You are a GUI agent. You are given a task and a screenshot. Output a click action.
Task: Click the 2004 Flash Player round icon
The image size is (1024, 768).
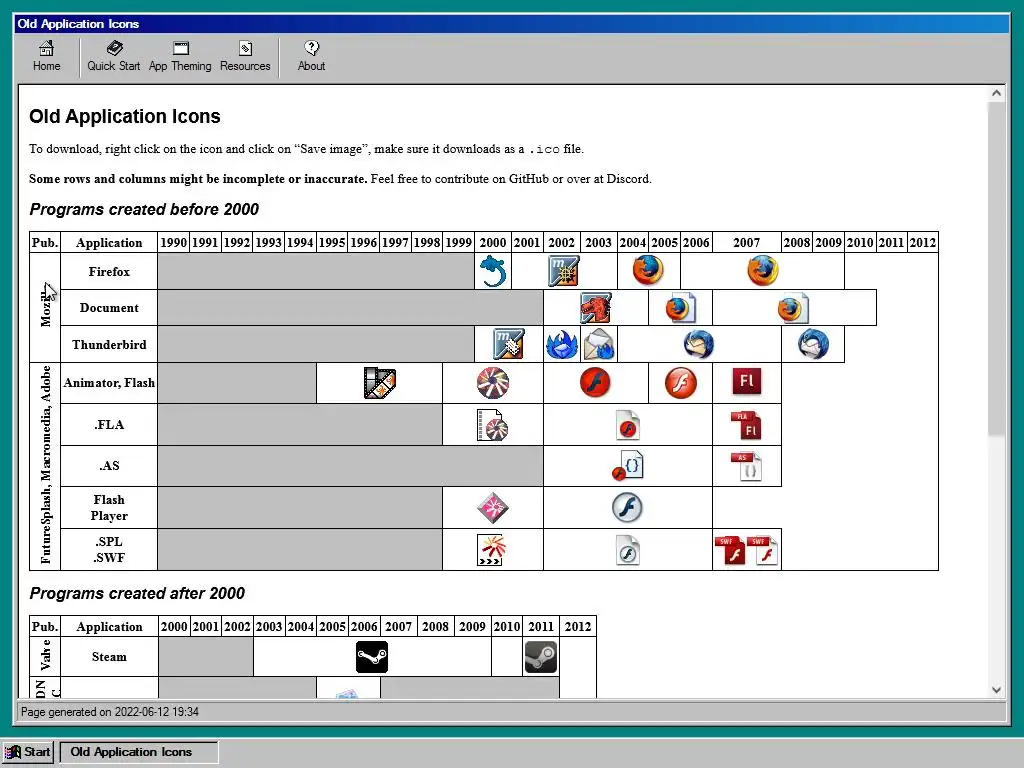click(627, 507)
